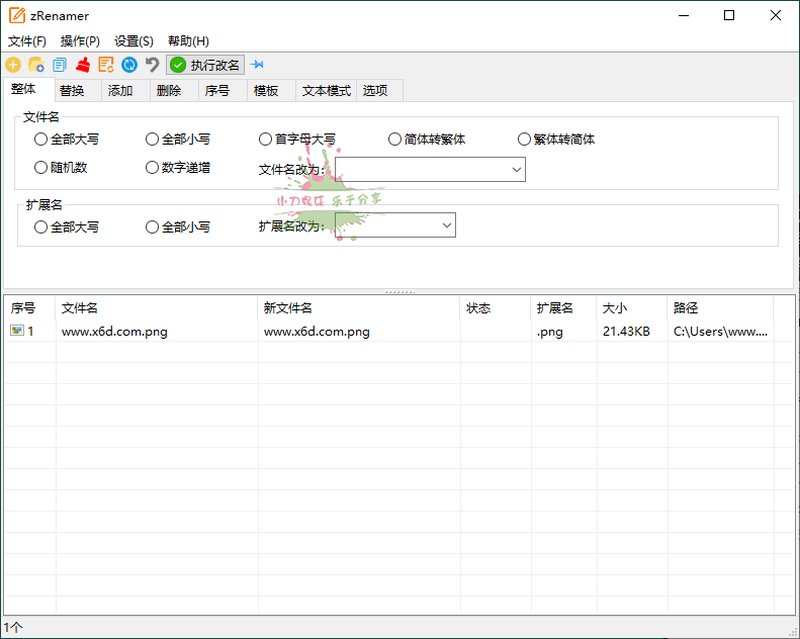Click the add files plus icon
This screenshot has height=639, width=800.
pos(13,64)
